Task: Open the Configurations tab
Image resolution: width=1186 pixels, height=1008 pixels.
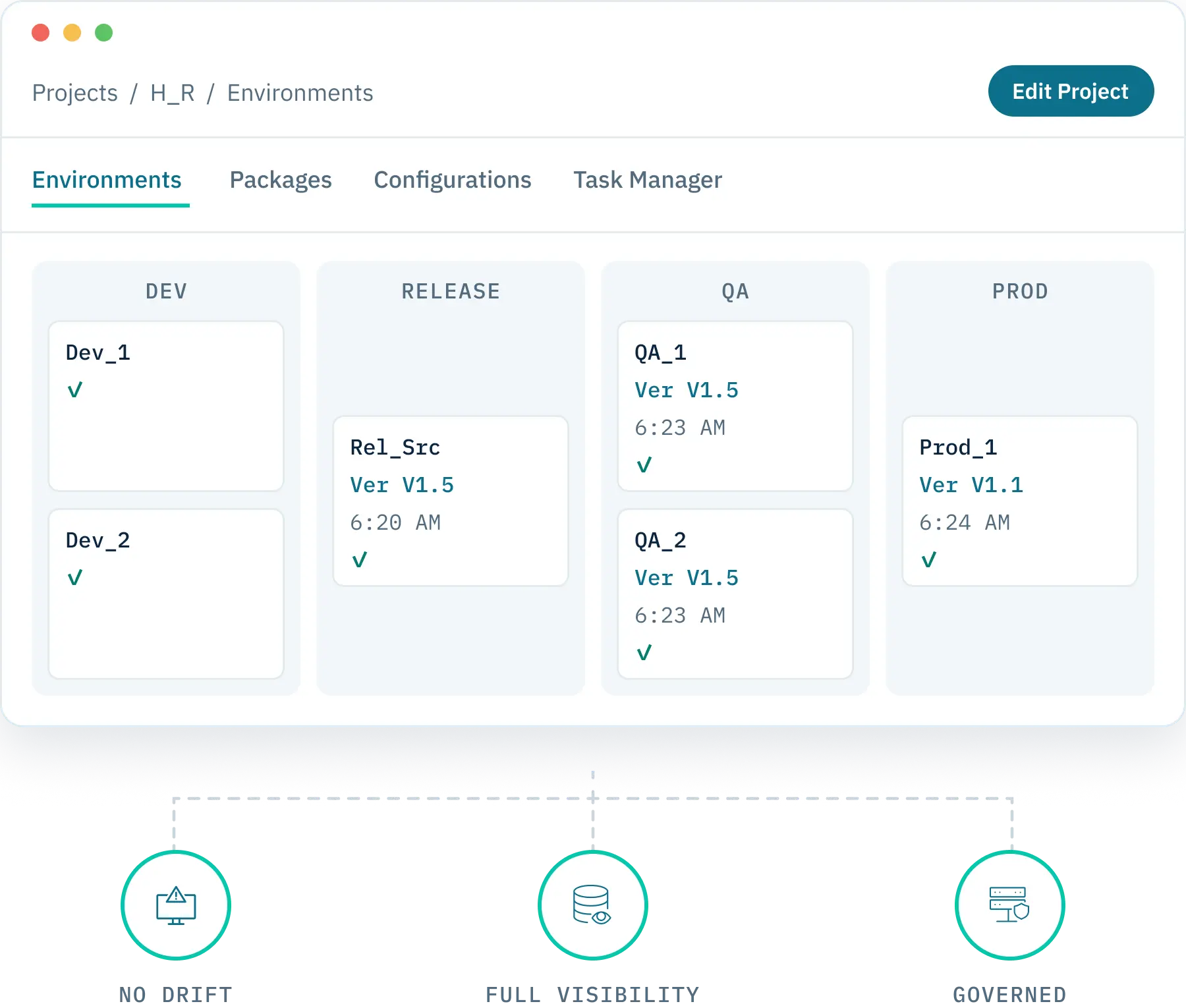Action: coord(453,180)
